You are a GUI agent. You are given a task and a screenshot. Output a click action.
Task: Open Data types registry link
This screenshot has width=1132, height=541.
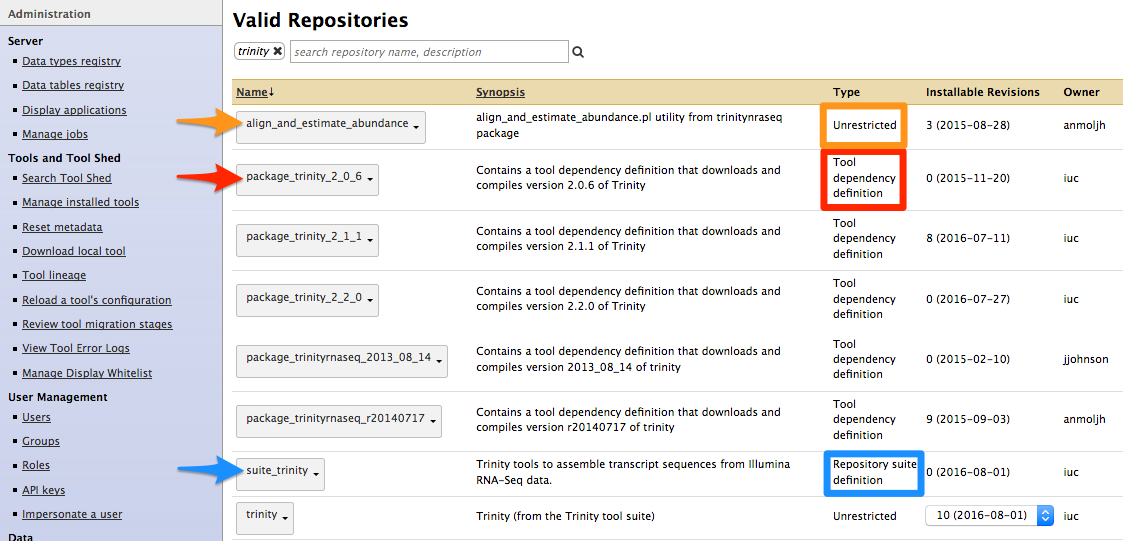71,61
